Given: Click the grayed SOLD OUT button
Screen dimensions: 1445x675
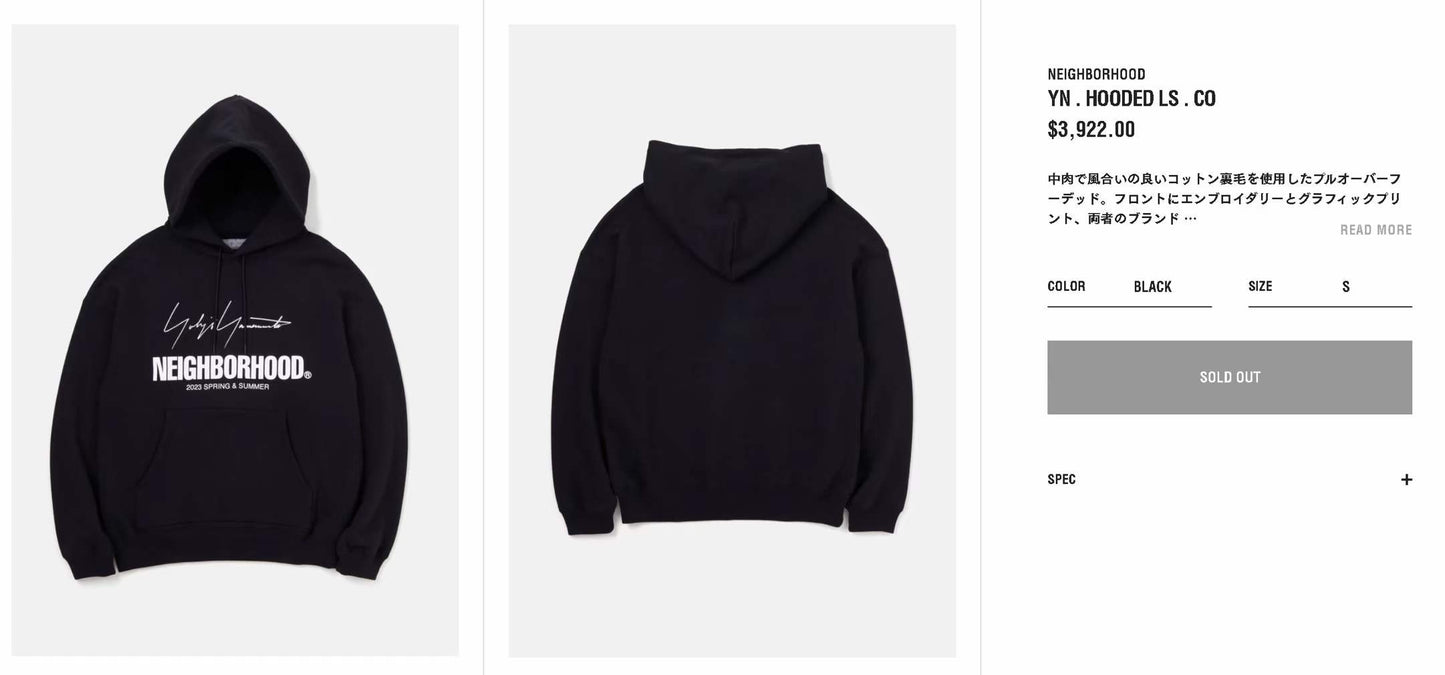Looking at the screenshot, I should [1230, 377].
